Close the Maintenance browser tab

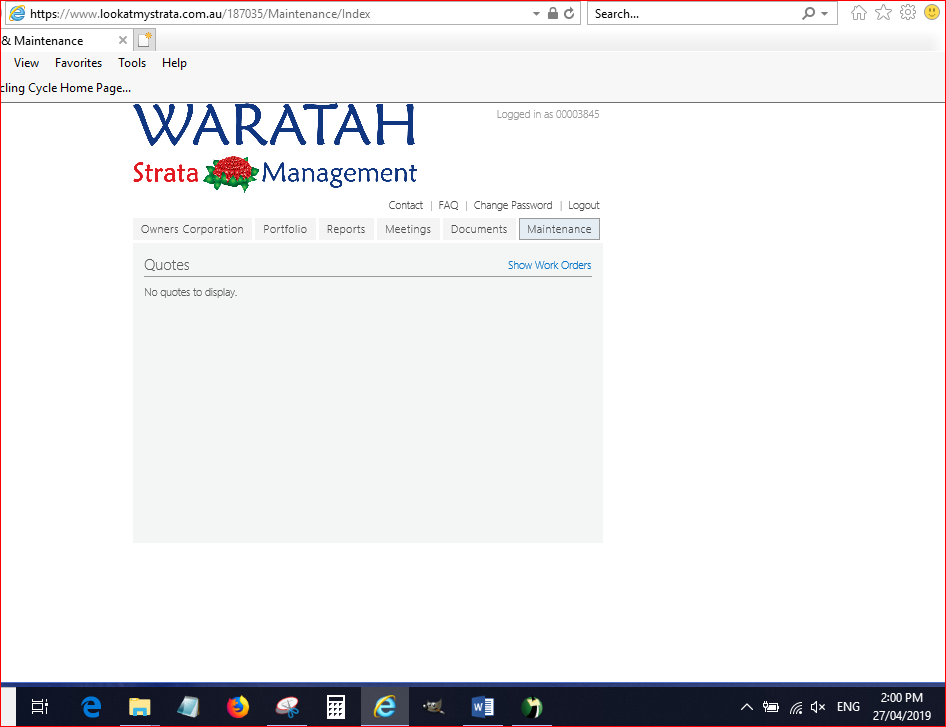point(122,40)
